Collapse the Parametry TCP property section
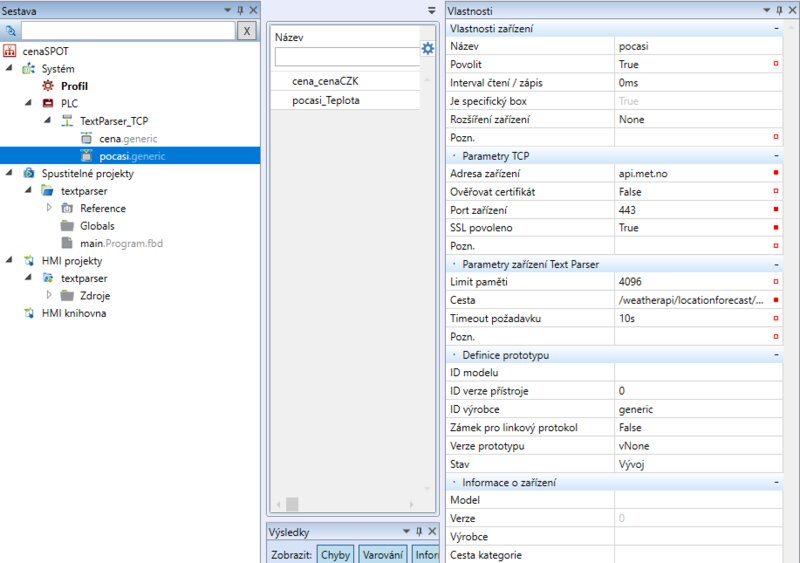This screenshot has height=563, width=800. [x=776, y=157]
